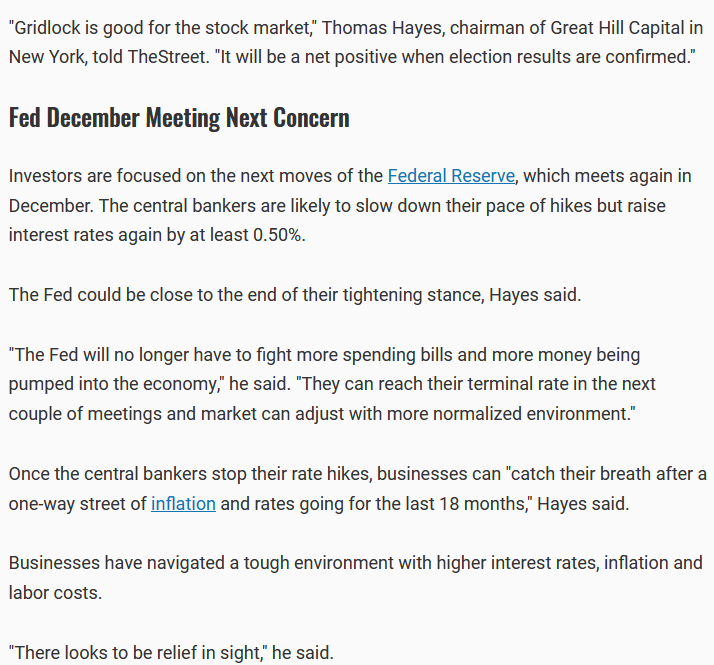Open the Federal Reserve link

[x=451, y=176]
